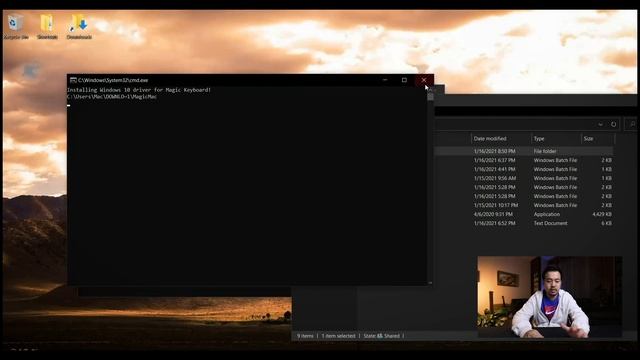Select the batch file dated 1/15/2021 9:56 AM
Screen dimensions: 640x360
[x=524, y=178]
